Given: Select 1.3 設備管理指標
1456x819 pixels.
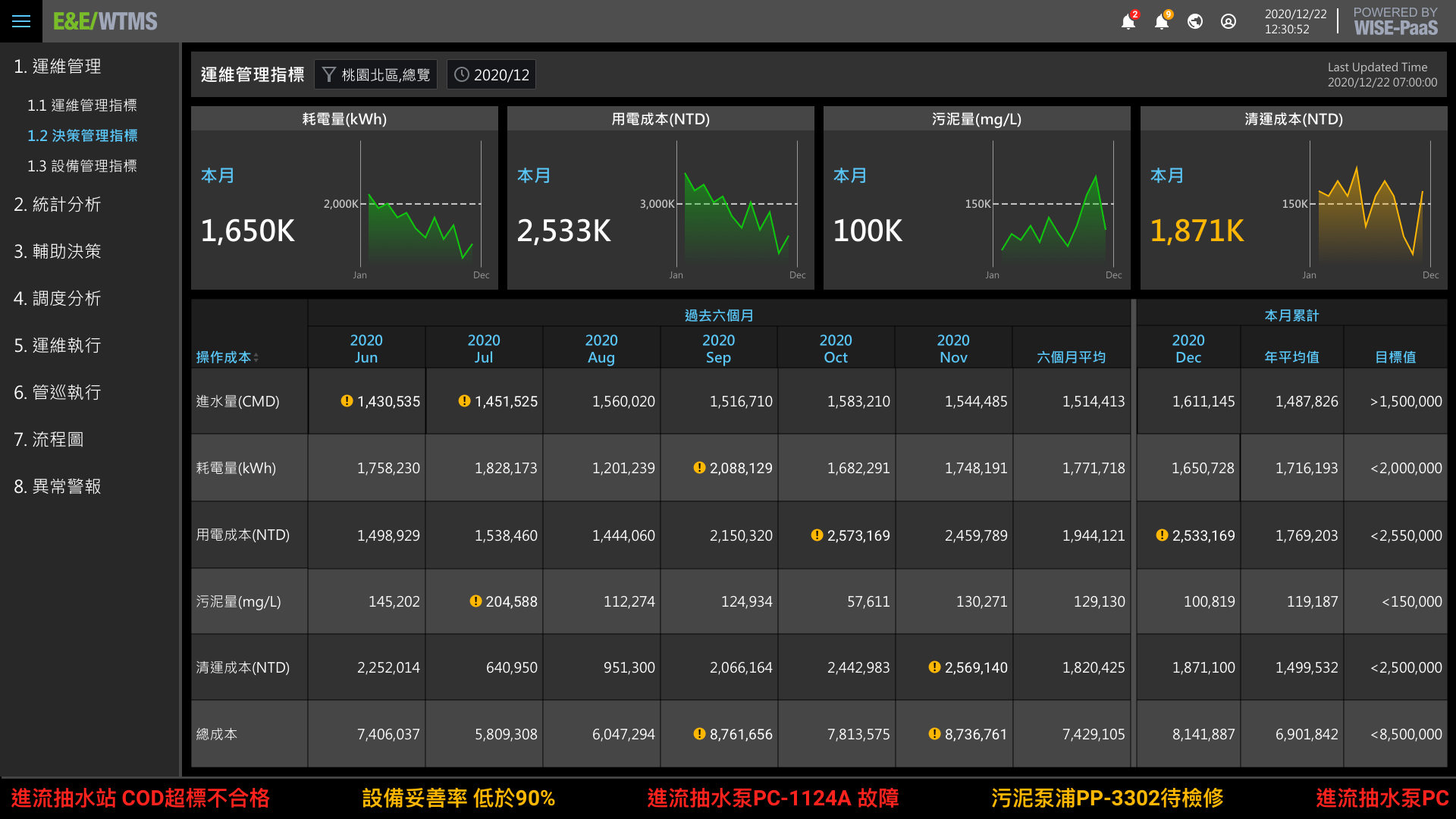Looking at the screenshot, I should (82, 166).
